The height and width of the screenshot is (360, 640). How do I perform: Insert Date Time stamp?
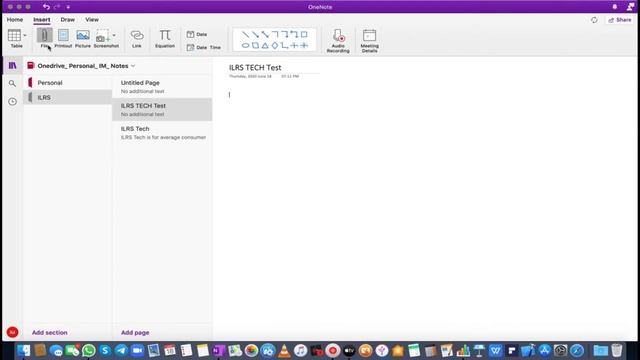click(x=204, y=47)
